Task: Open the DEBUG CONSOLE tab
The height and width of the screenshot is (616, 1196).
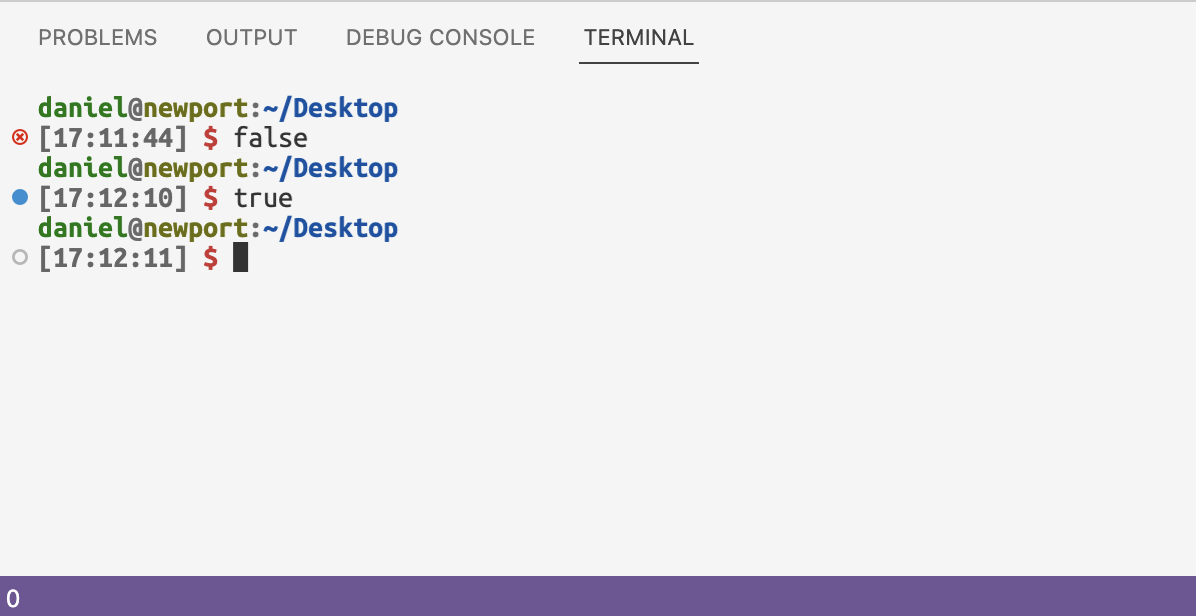Action: point(440,38)
